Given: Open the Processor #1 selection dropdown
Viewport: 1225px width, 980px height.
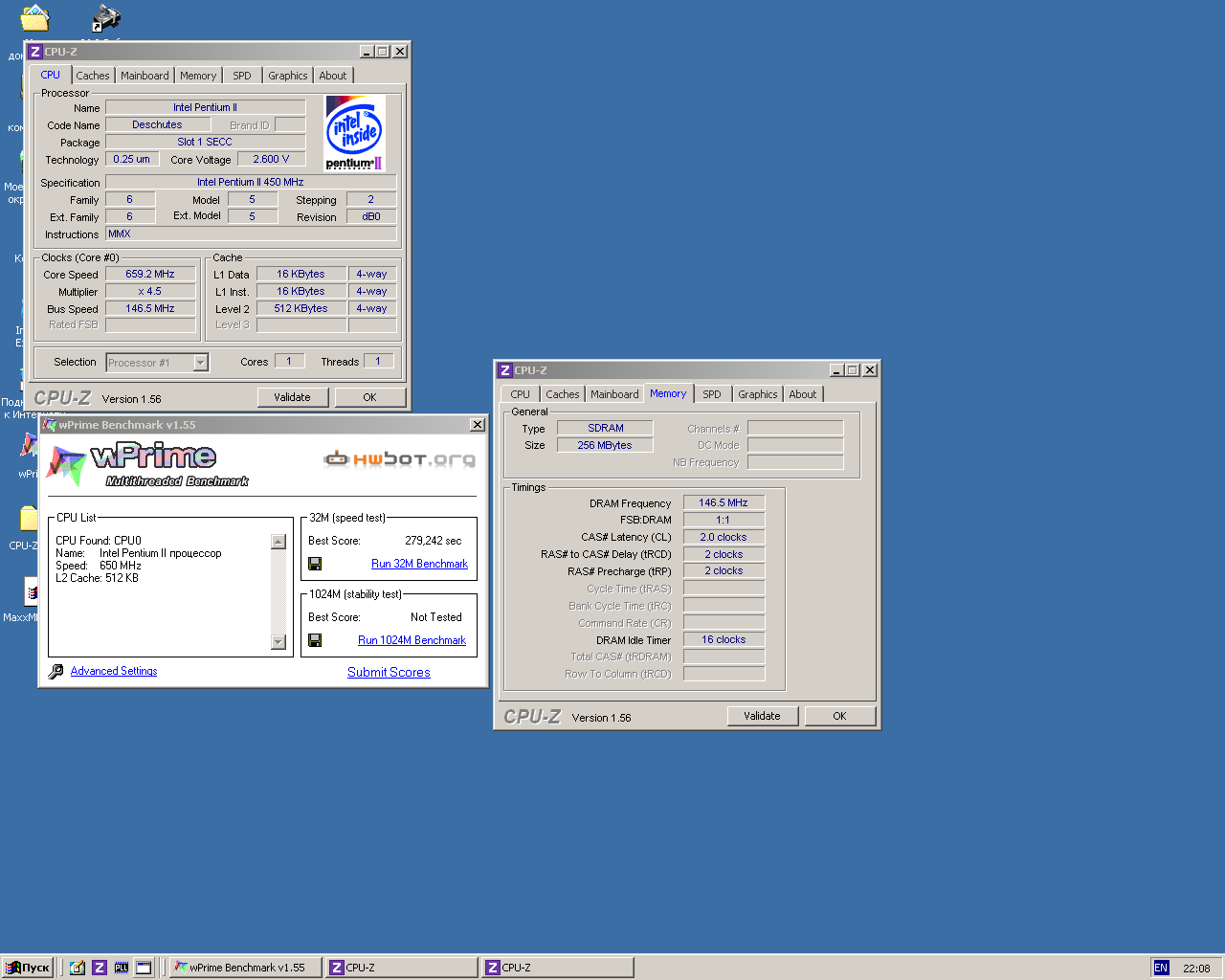Looking at the screenshot, I should pyautogui.click(x=157, y=363).
